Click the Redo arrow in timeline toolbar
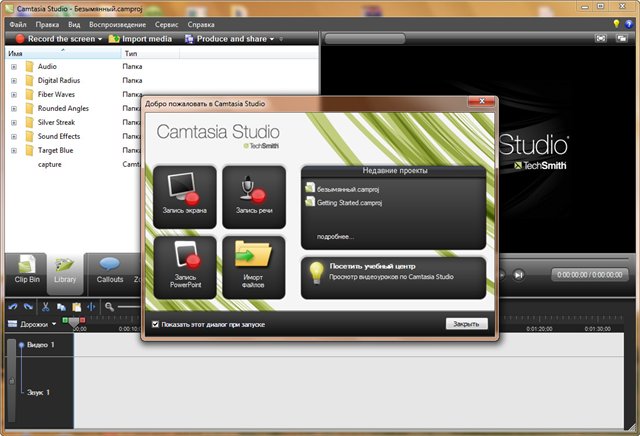640x436 pixels. pyautogui.click(x=28, y=307)
